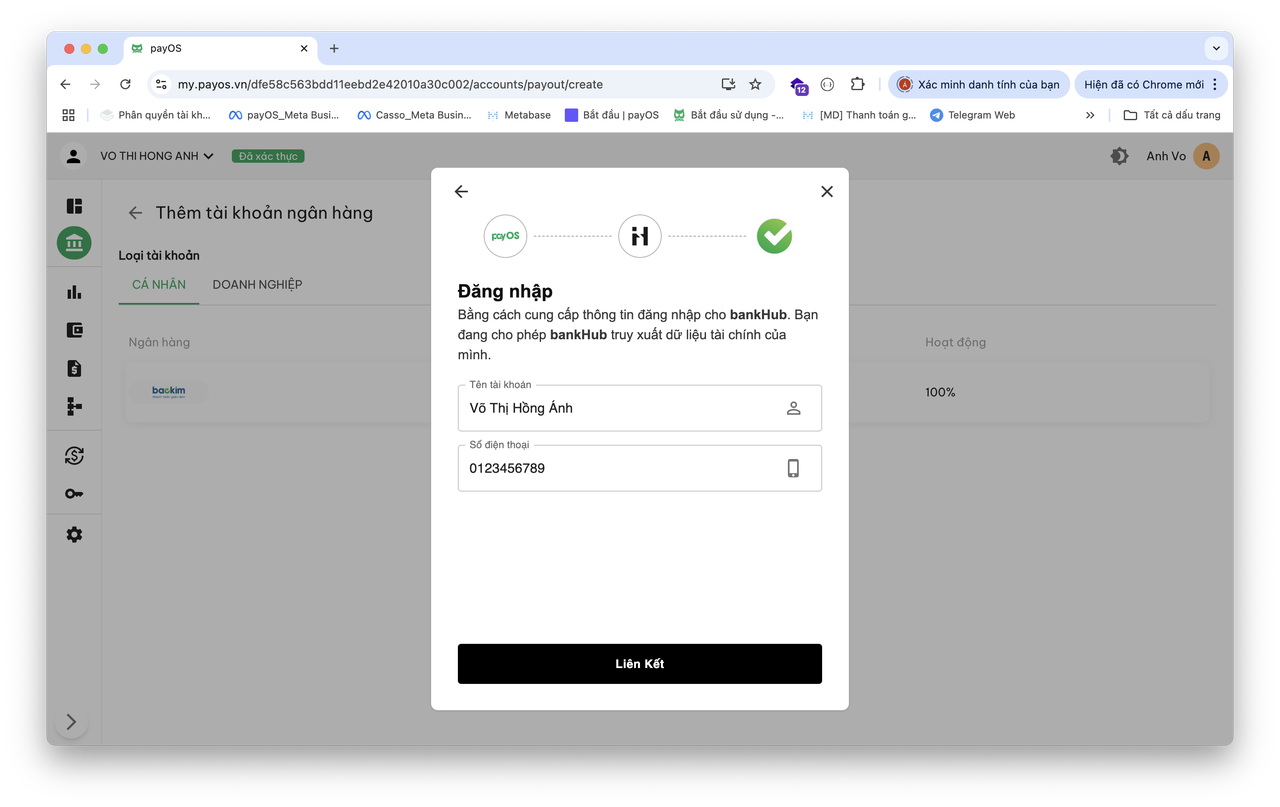This screenshot has width=1280, height=807.
Task: Open a new browser tab
Action: point(334,48)
